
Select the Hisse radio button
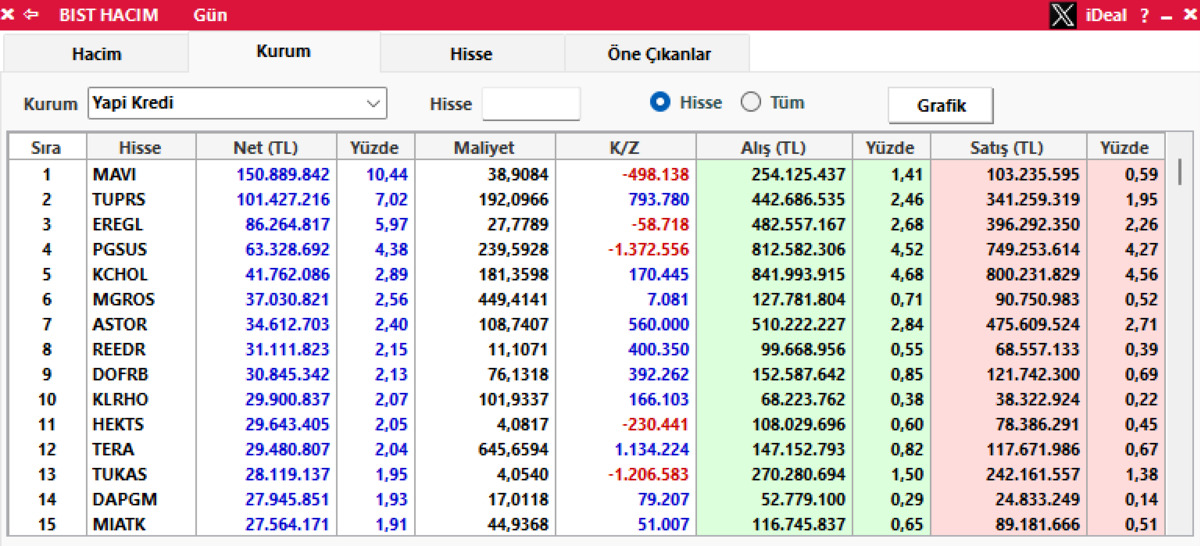coord(659,102)
